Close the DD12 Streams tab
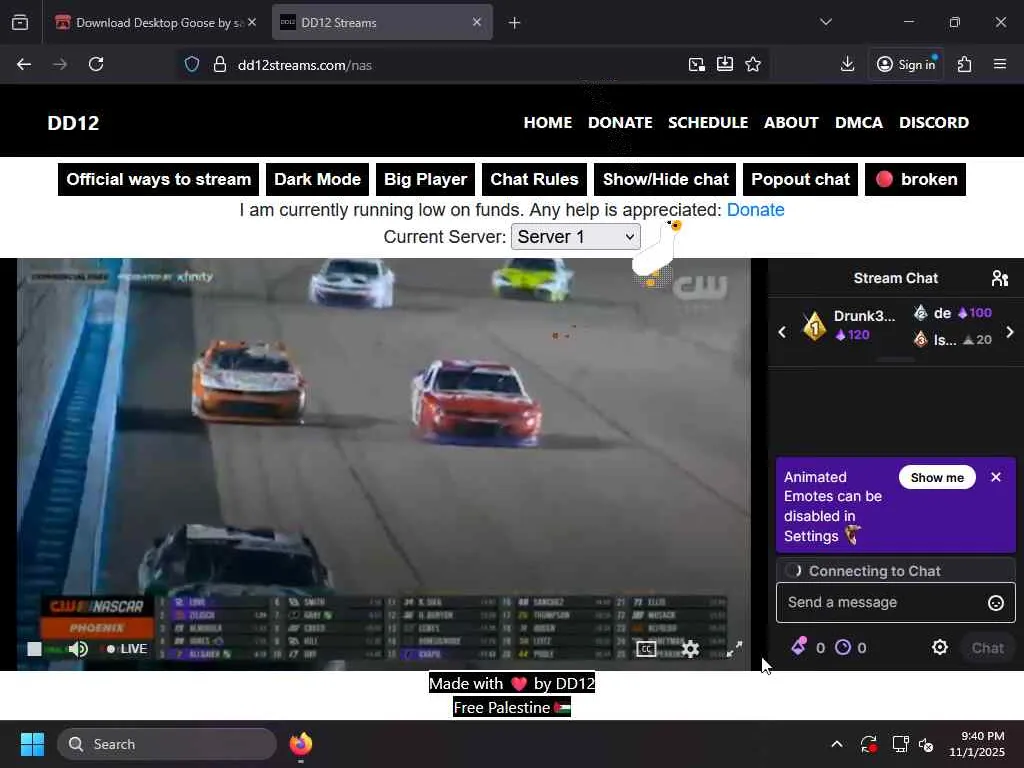Viewport: 1024px width, 768px height. coord(477,22)
